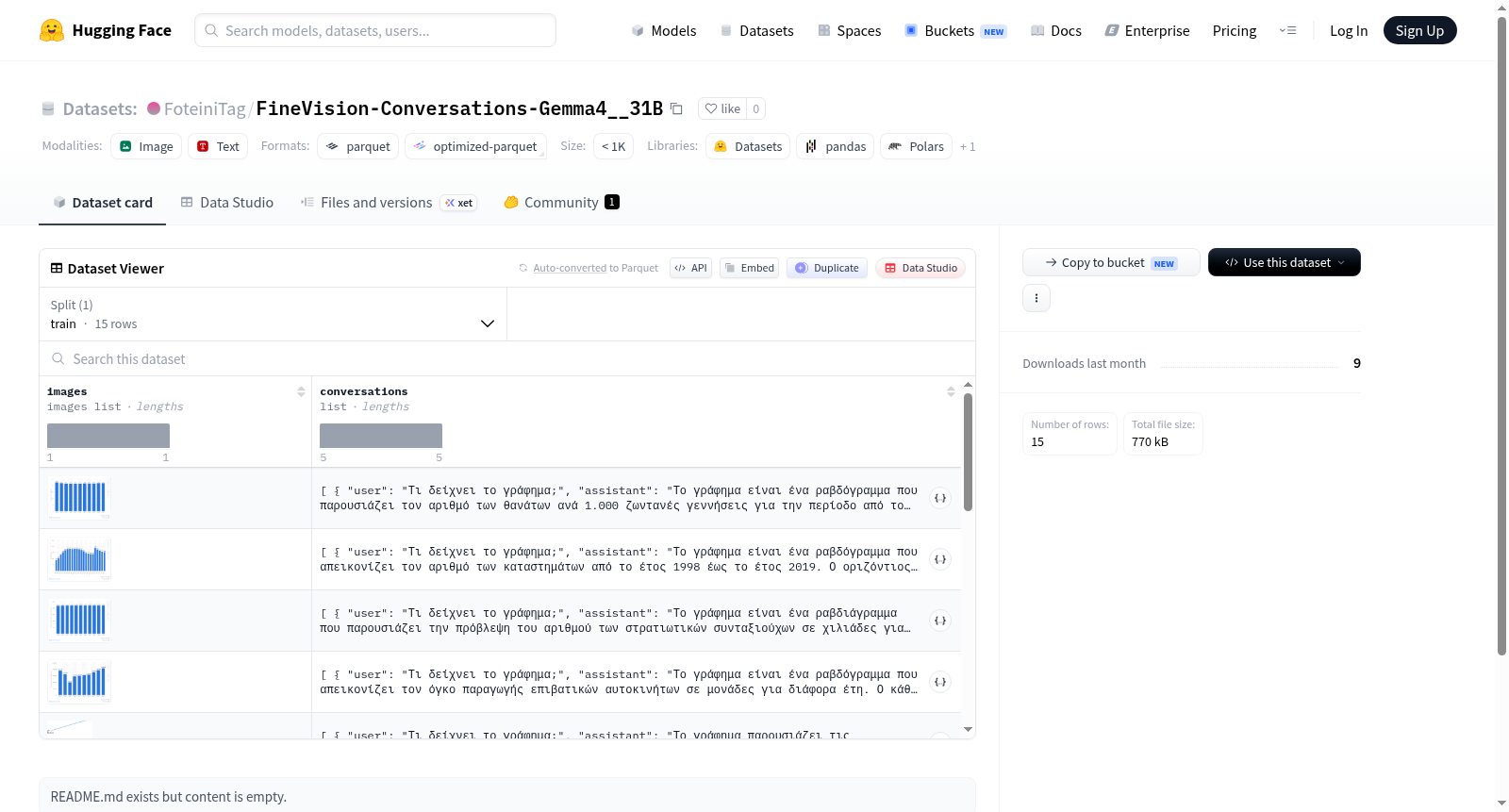Expand the JSON braces icon for the αυτοκινήτων row
1509x812 pixels.
point(940,682)
